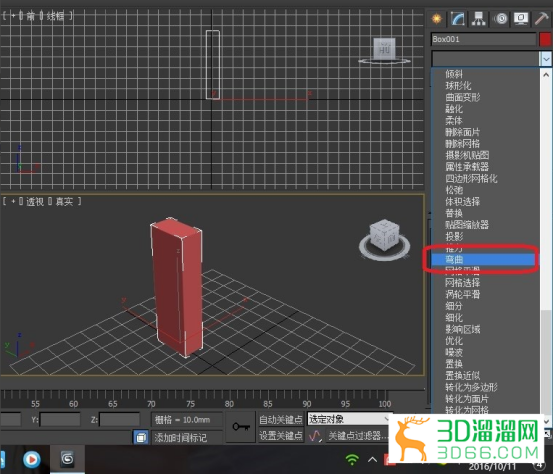Click the red object color swatch
The width and height of the screenshot is (554, 475).
545,39
